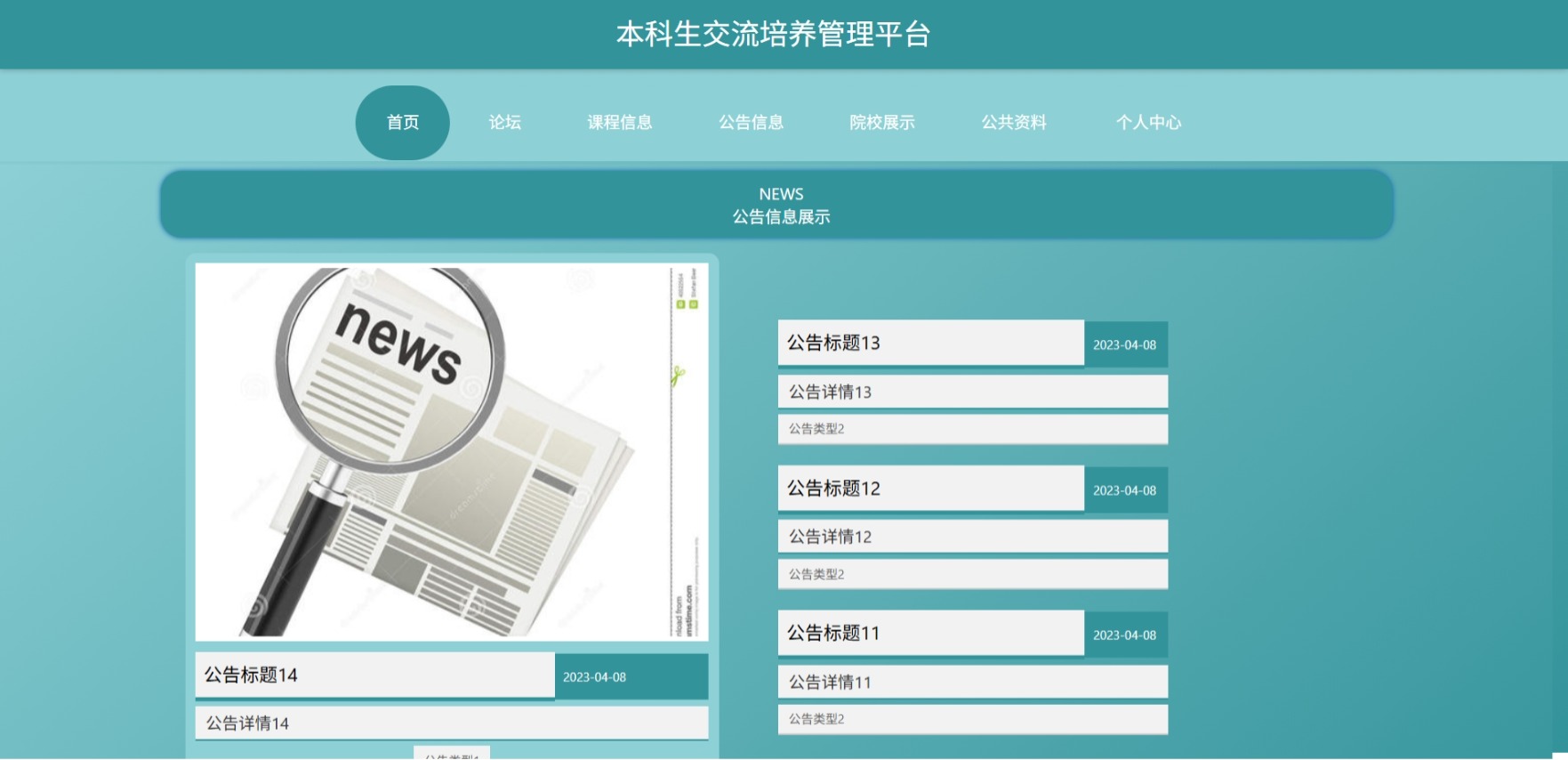Select the 公告信息 menu item
This screenshot has width=1568, height=760.
pos(751,123)
